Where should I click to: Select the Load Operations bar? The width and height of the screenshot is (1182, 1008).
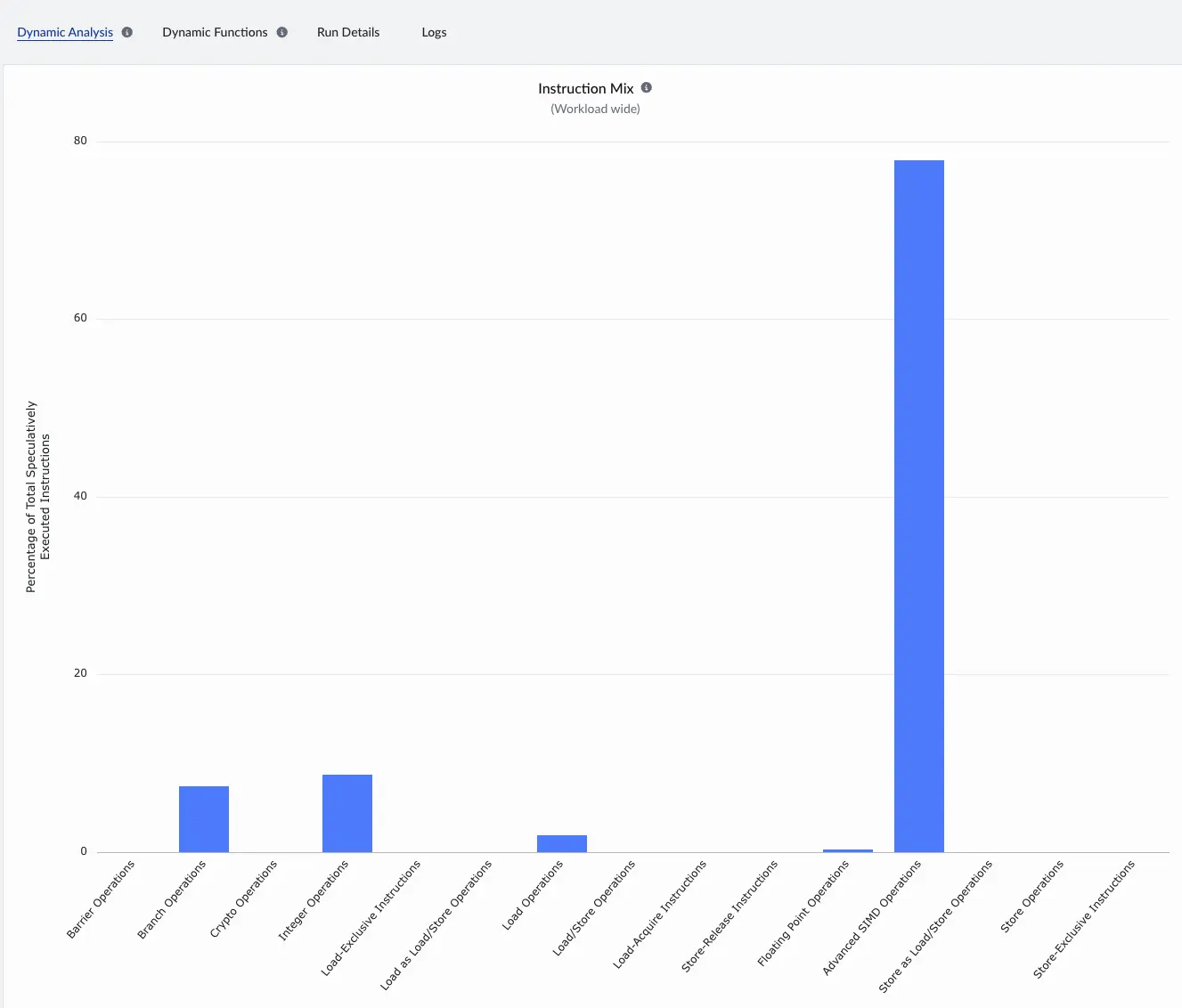[x=562, y=843]
